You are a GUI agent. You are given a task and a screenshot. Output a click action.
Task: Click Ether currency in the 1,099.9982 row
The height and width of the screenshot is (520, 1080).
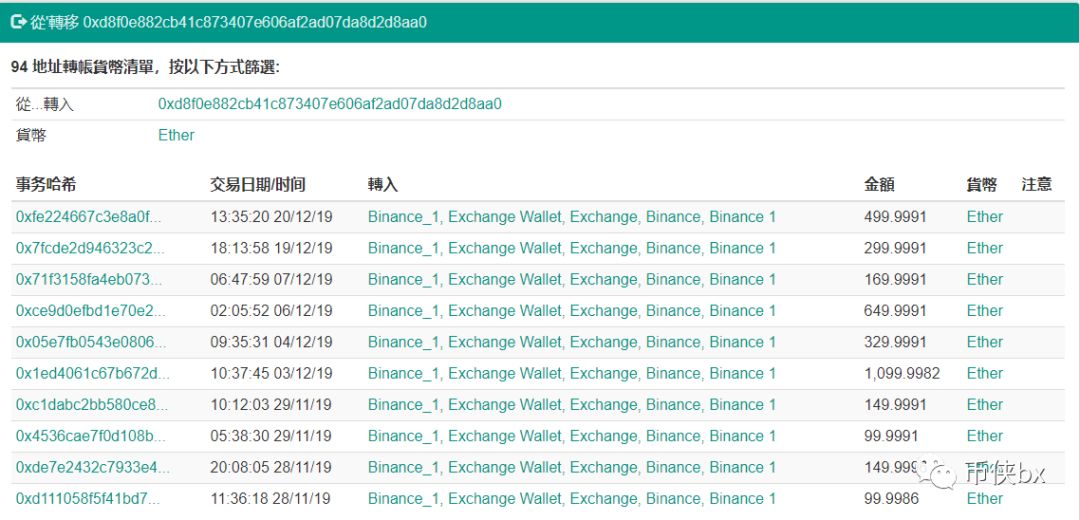click(x=985, y=373)
